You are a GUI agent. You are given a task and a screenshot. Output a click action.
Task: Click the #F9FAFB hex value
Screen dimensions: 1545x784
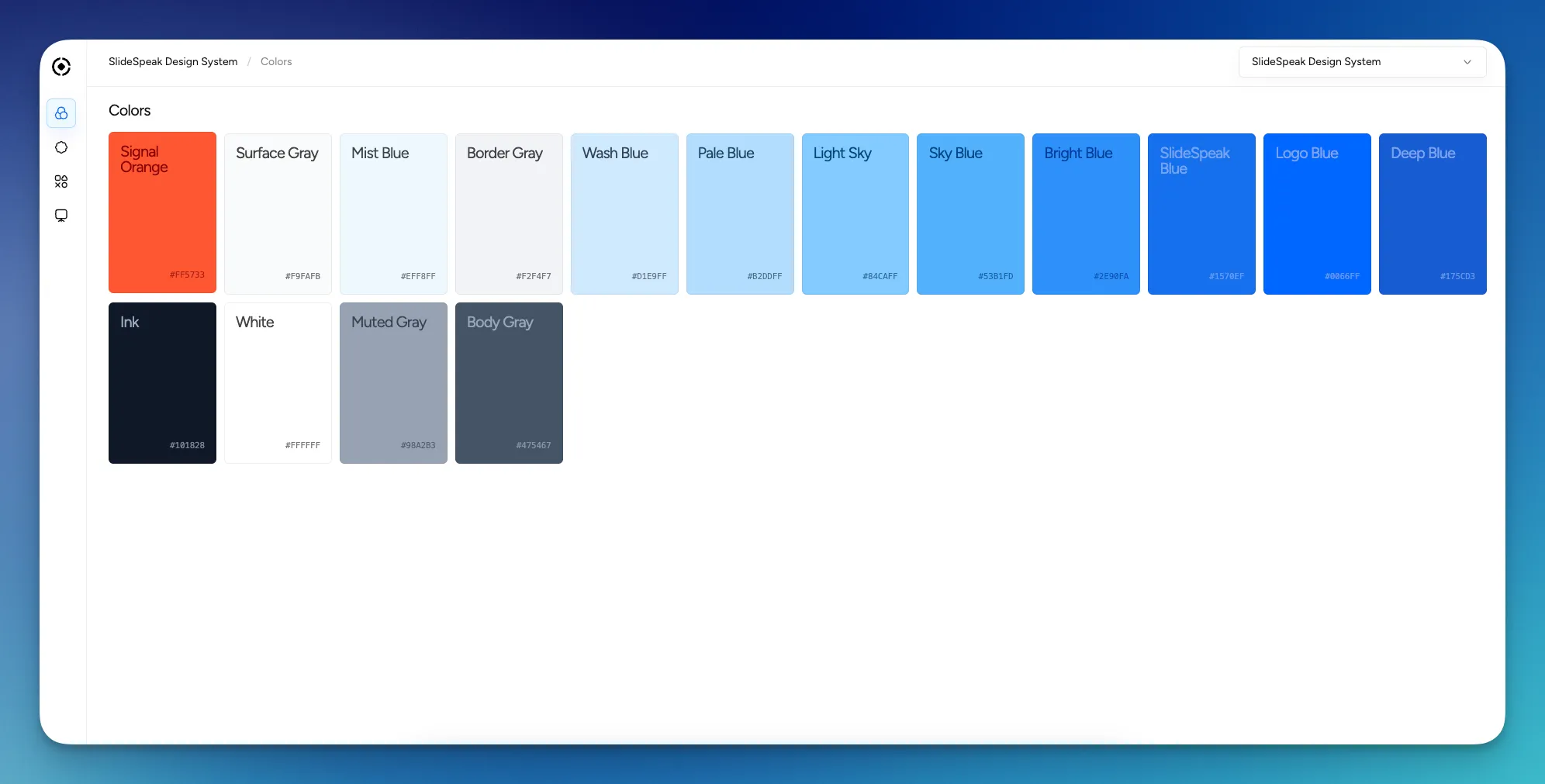(302, 276)
